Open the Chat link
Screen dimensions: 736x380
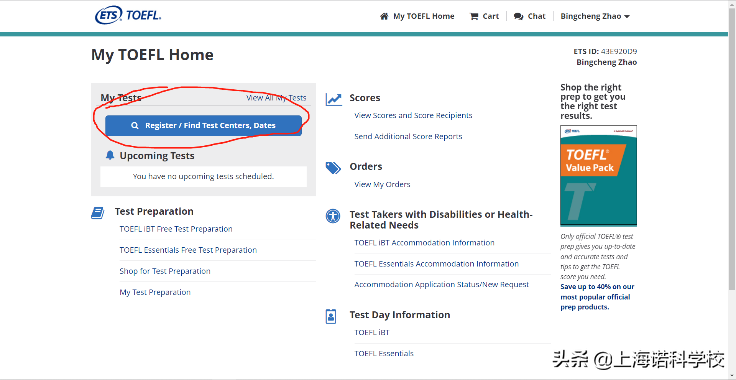(x=537, y=16)
